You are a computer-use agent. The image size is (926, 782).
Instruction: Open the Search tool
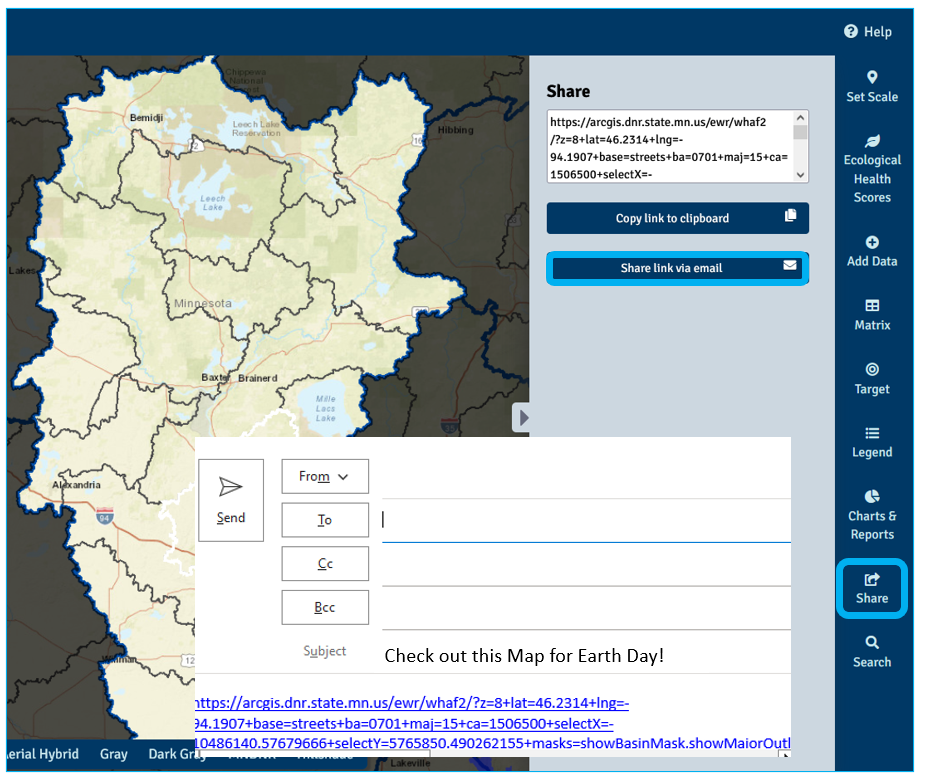tap(871, 653)
